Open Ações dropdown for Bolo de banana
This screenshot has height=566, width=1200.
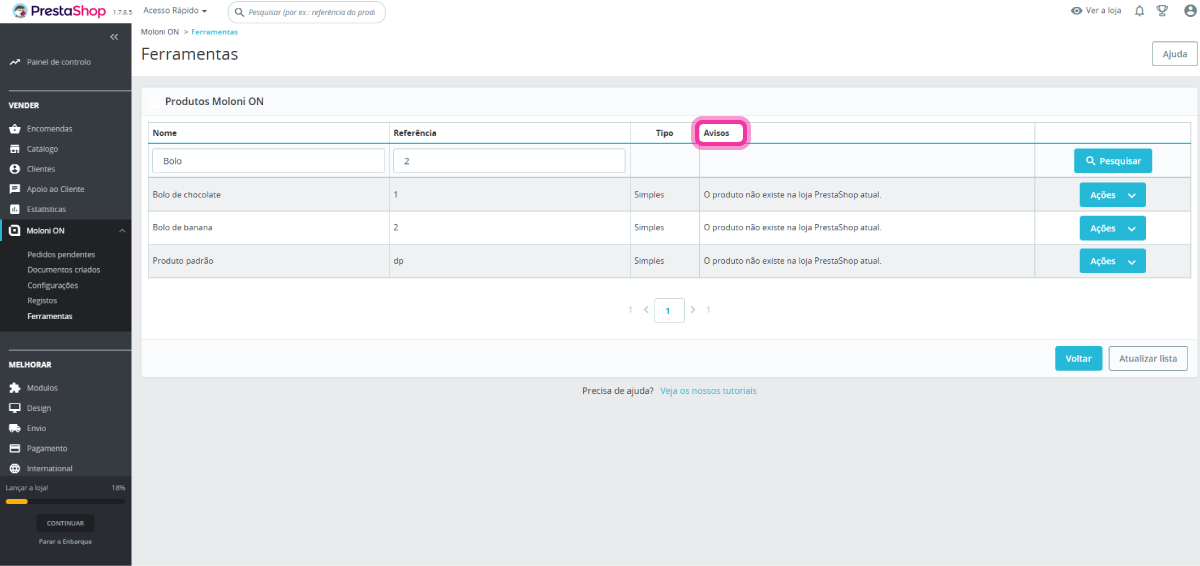click(x=1112, y=228)
